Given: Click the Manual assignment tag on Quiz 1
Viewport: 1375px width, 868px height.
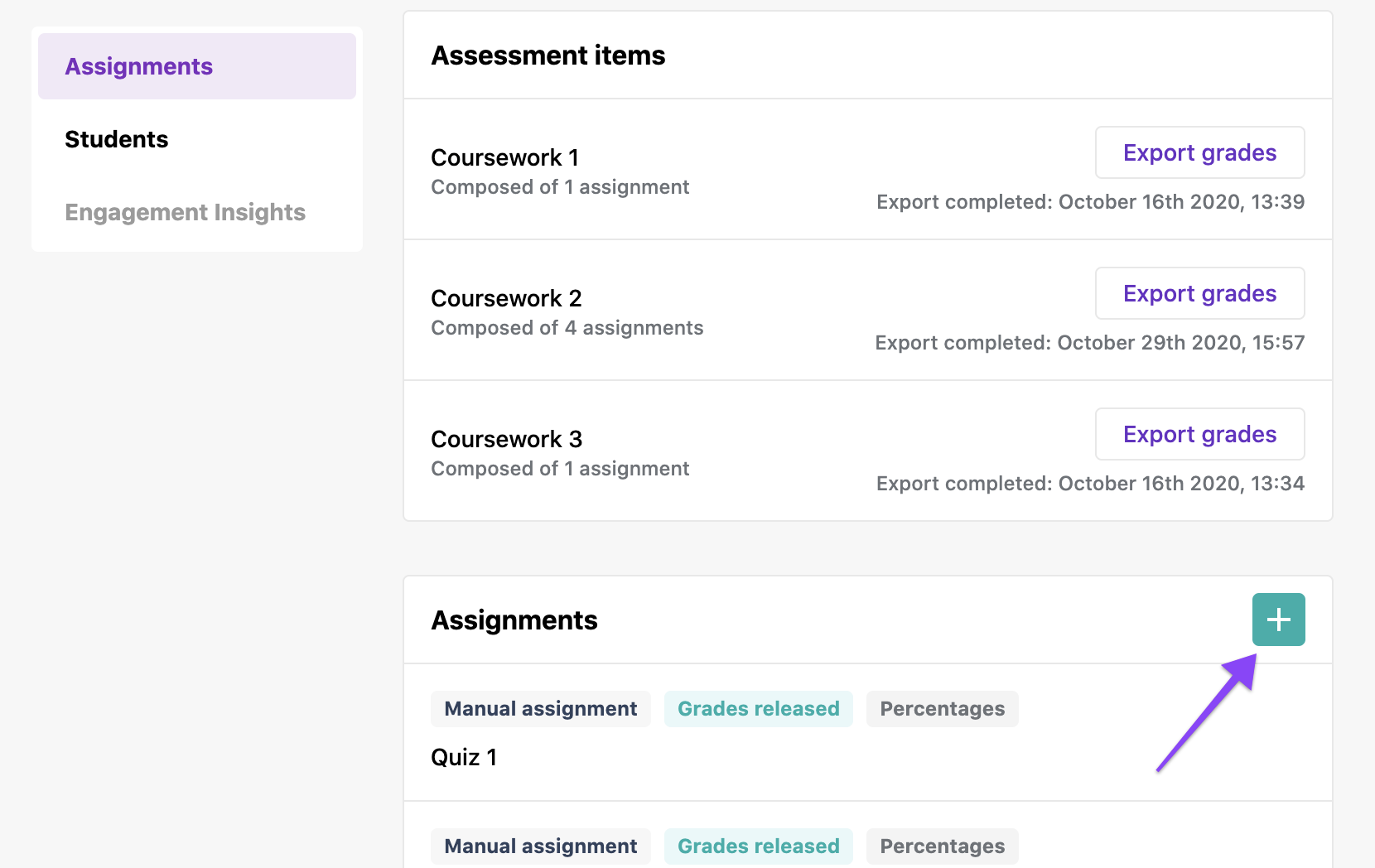Looking at the screenshot, I should click(540, 708).
